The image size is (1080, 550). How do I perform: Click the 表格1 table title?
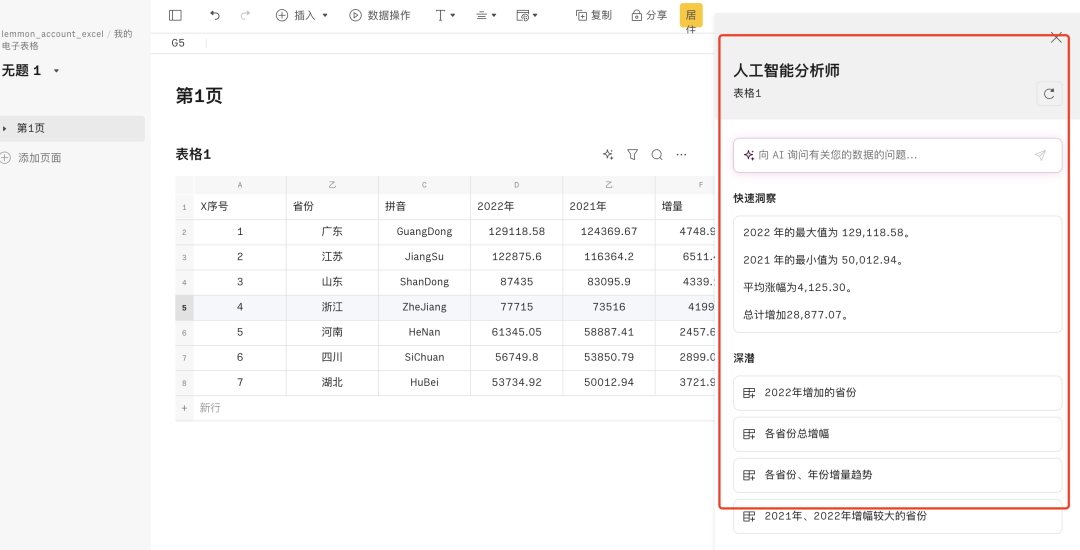pyautogui.click(x=194, y=155)
